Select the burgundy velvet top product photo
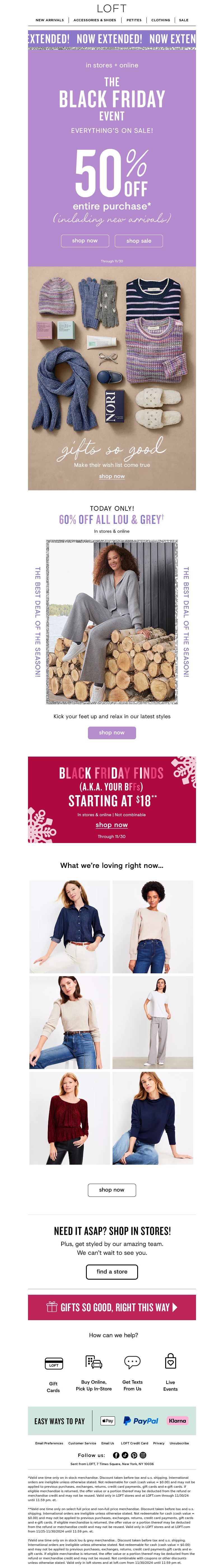The height and width of the screenshot is (1568, 224). click(x=69, y=1118)
